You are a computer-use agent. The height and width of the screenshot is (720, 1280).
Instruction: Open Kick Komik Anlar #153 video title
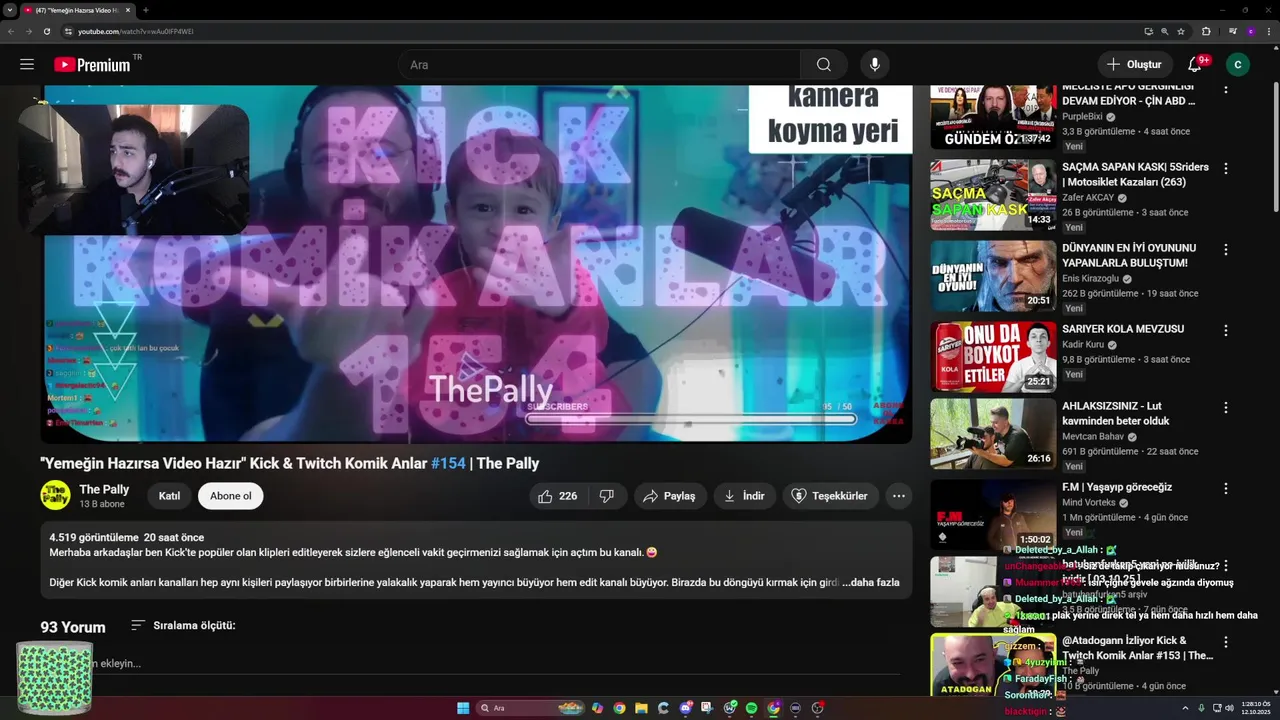1137,648
